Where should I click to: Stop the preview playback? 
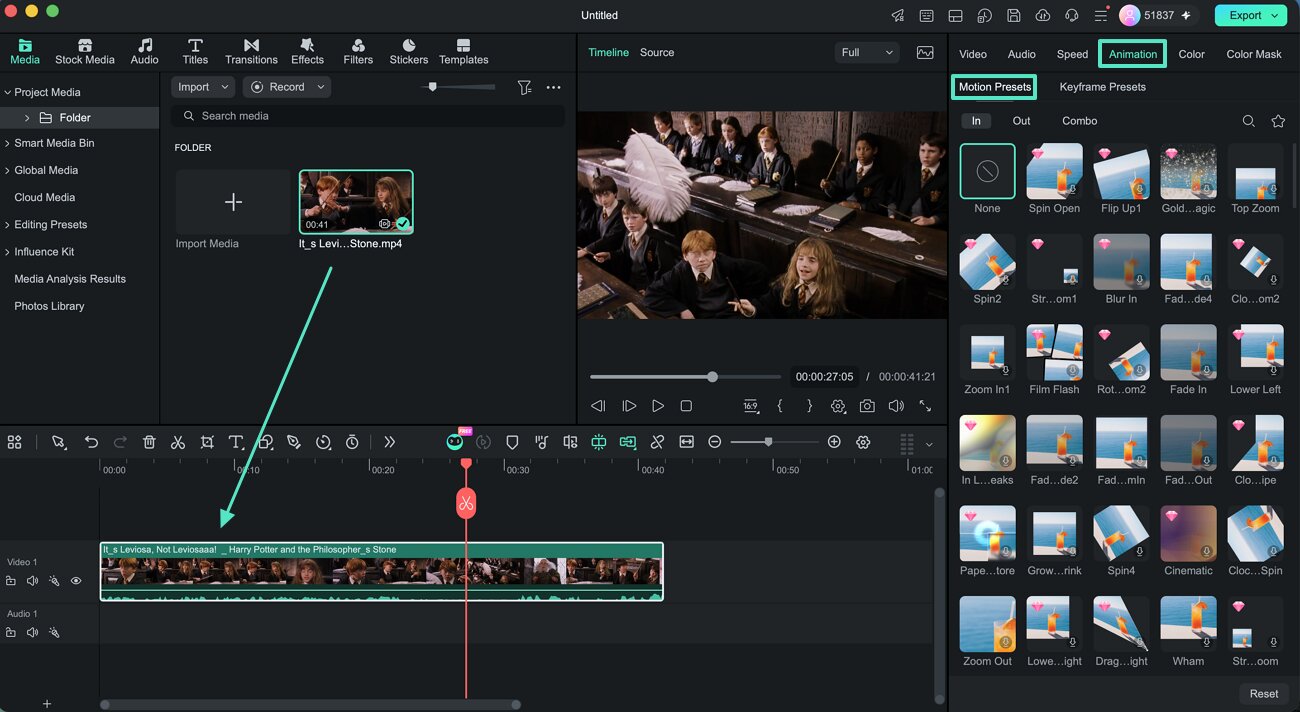686,406
